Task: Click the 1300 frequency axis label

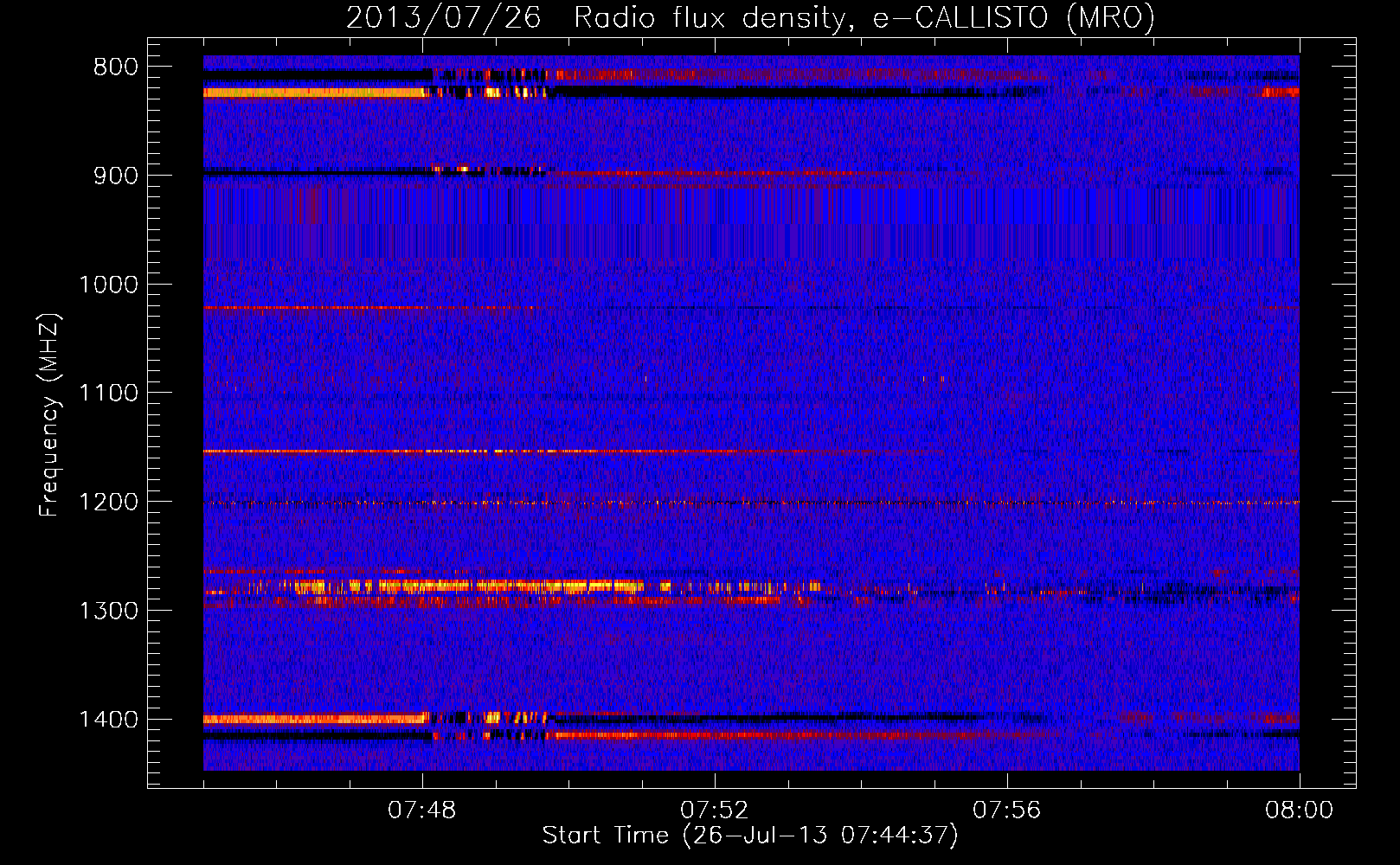Action: 108,611
